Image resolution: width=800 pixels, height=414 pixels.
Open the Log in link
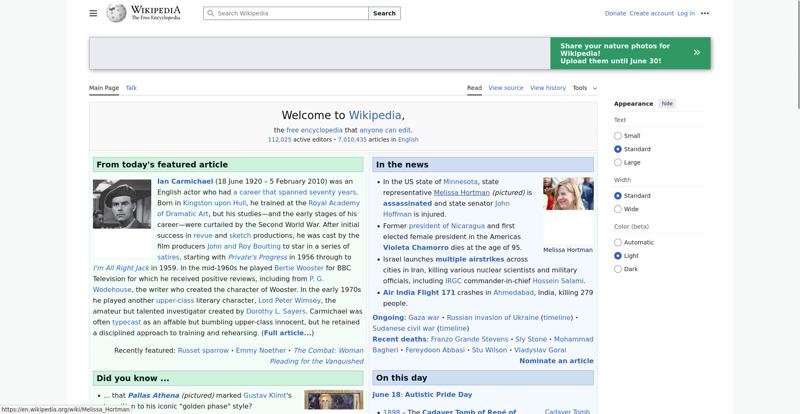click(x=686, y=13)
